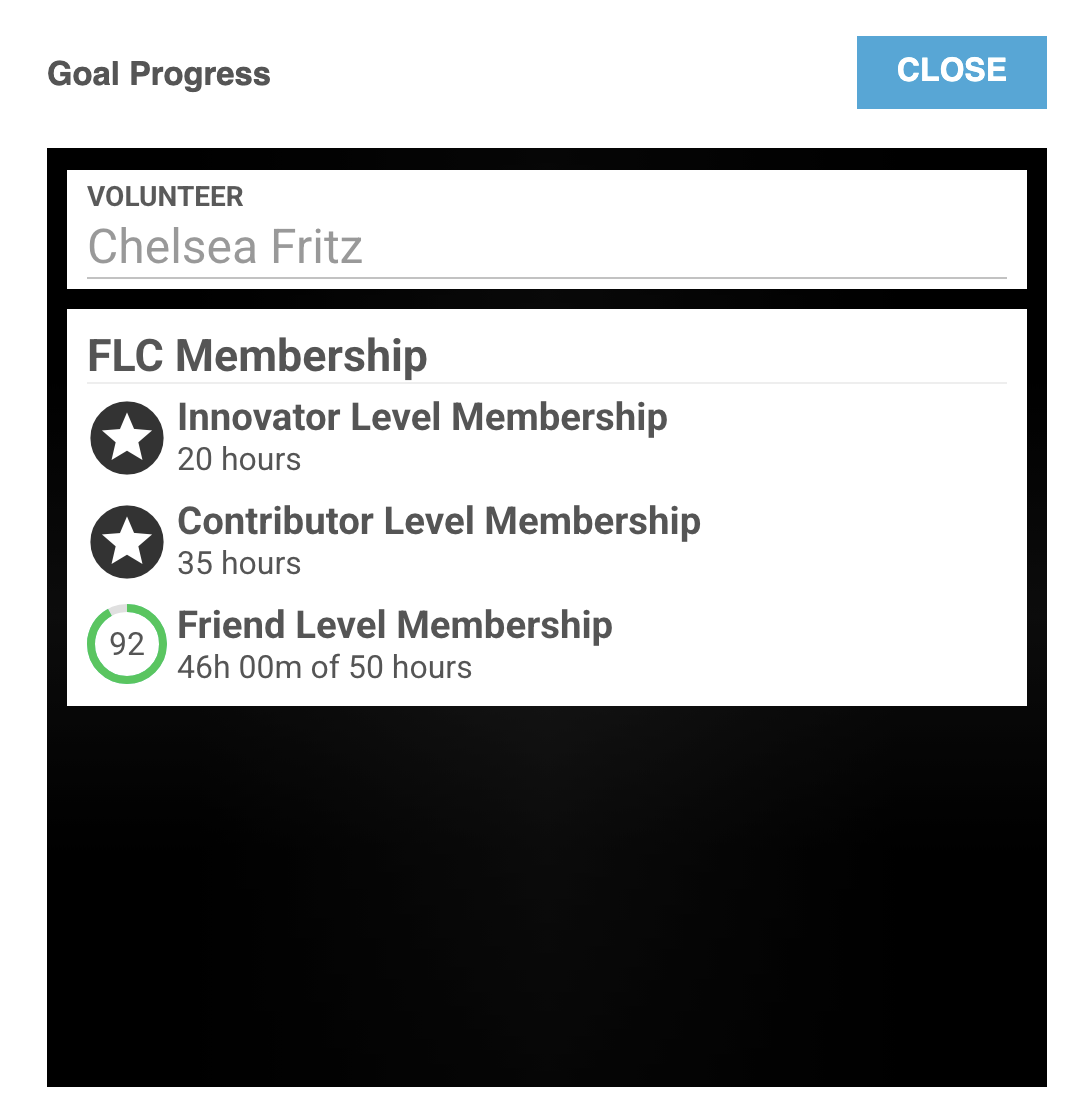The height and width of the screenshot is (1114, 1088).
Task: Click the underline beneath the Chelsea Fritz name
Action: click(x=546, y=278)
